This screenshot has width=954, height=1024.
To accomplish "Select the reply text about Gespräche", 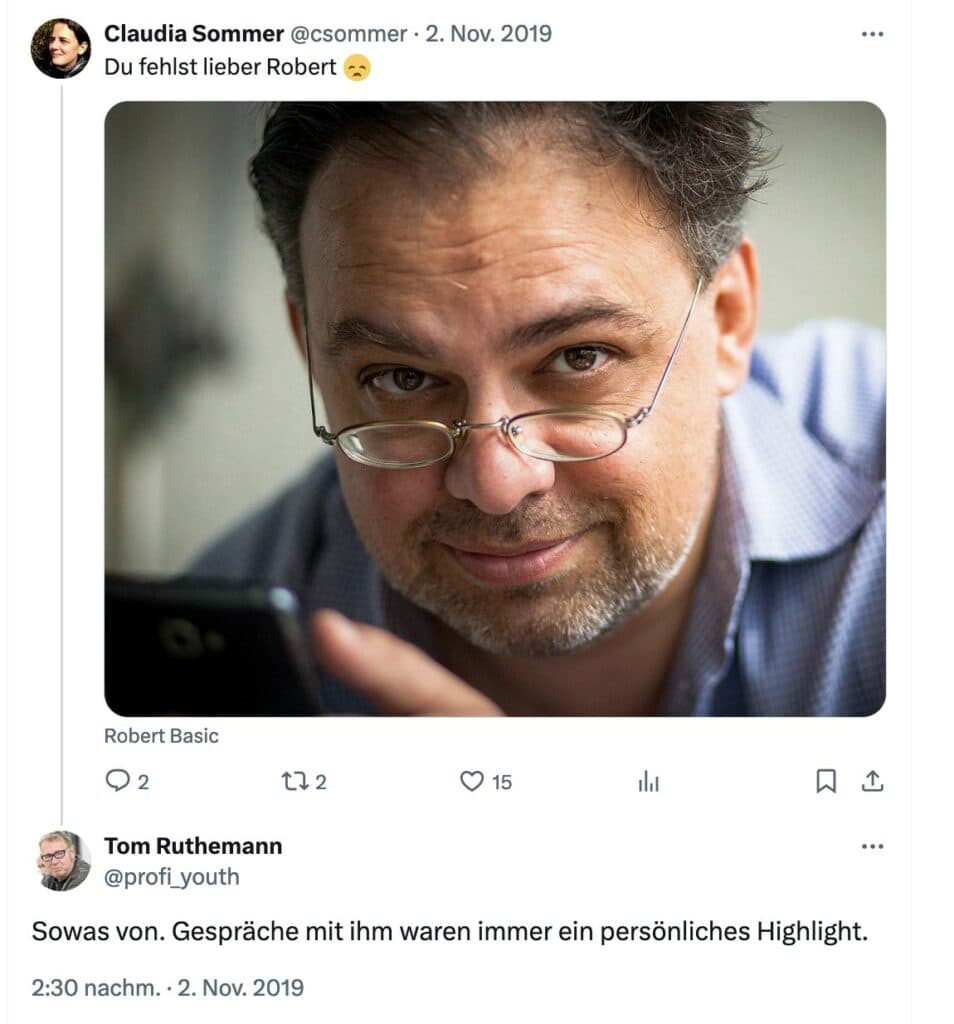I will click(450, 931).
